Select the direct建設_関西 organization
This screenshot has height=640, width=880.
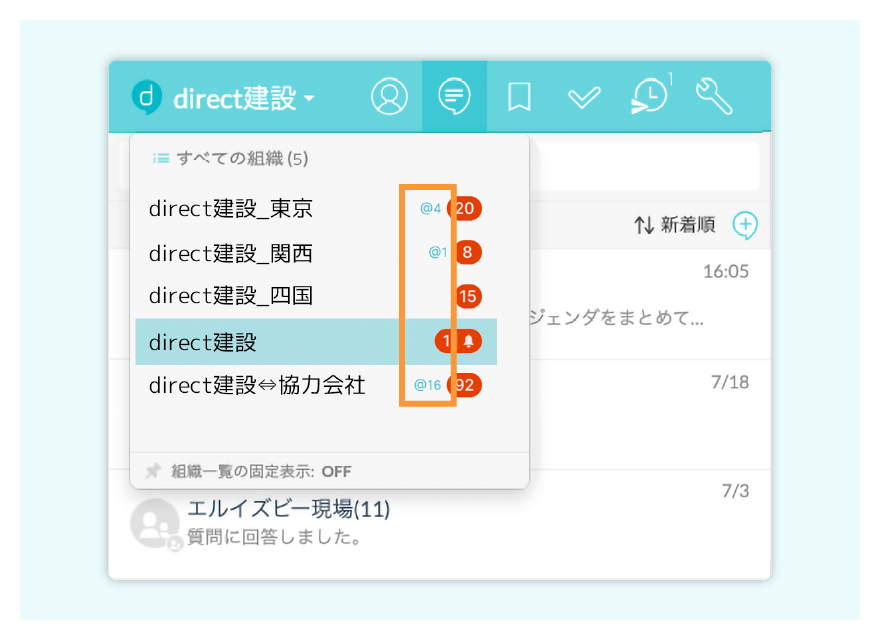[x=316, y=253]
